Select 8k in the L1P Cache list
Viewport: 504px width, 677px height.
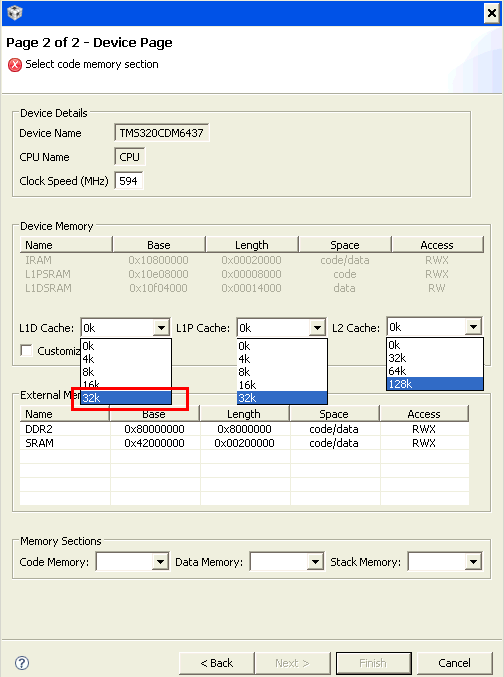282,372
